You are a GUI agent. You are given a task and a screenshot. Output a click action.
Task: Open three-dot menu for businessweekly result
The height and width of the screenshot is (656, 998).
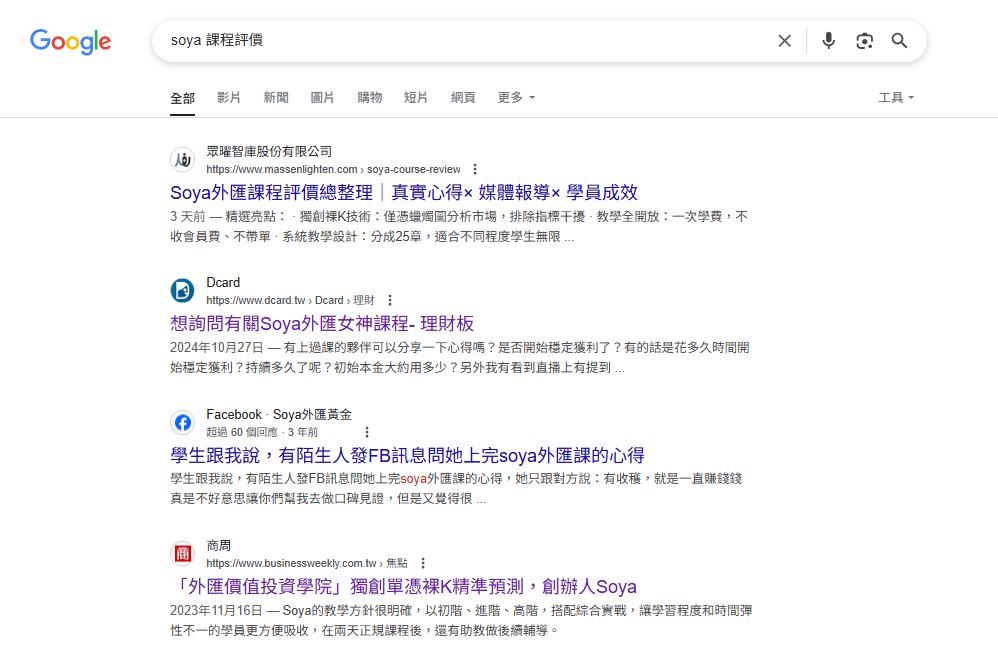pos(423,563)
